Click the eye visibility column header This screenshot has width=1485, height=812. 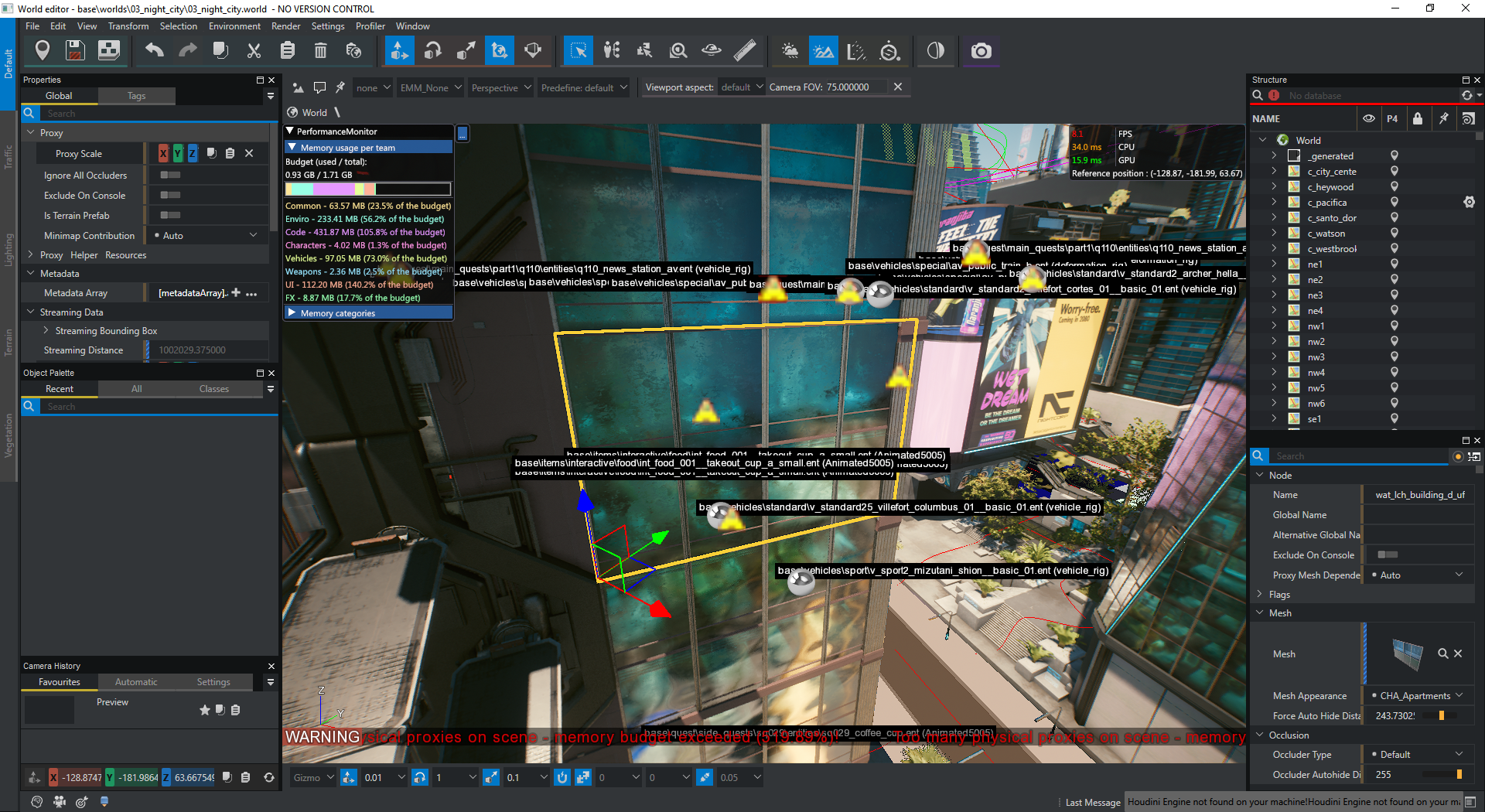pyautogui.click(x=1369, y=119)
